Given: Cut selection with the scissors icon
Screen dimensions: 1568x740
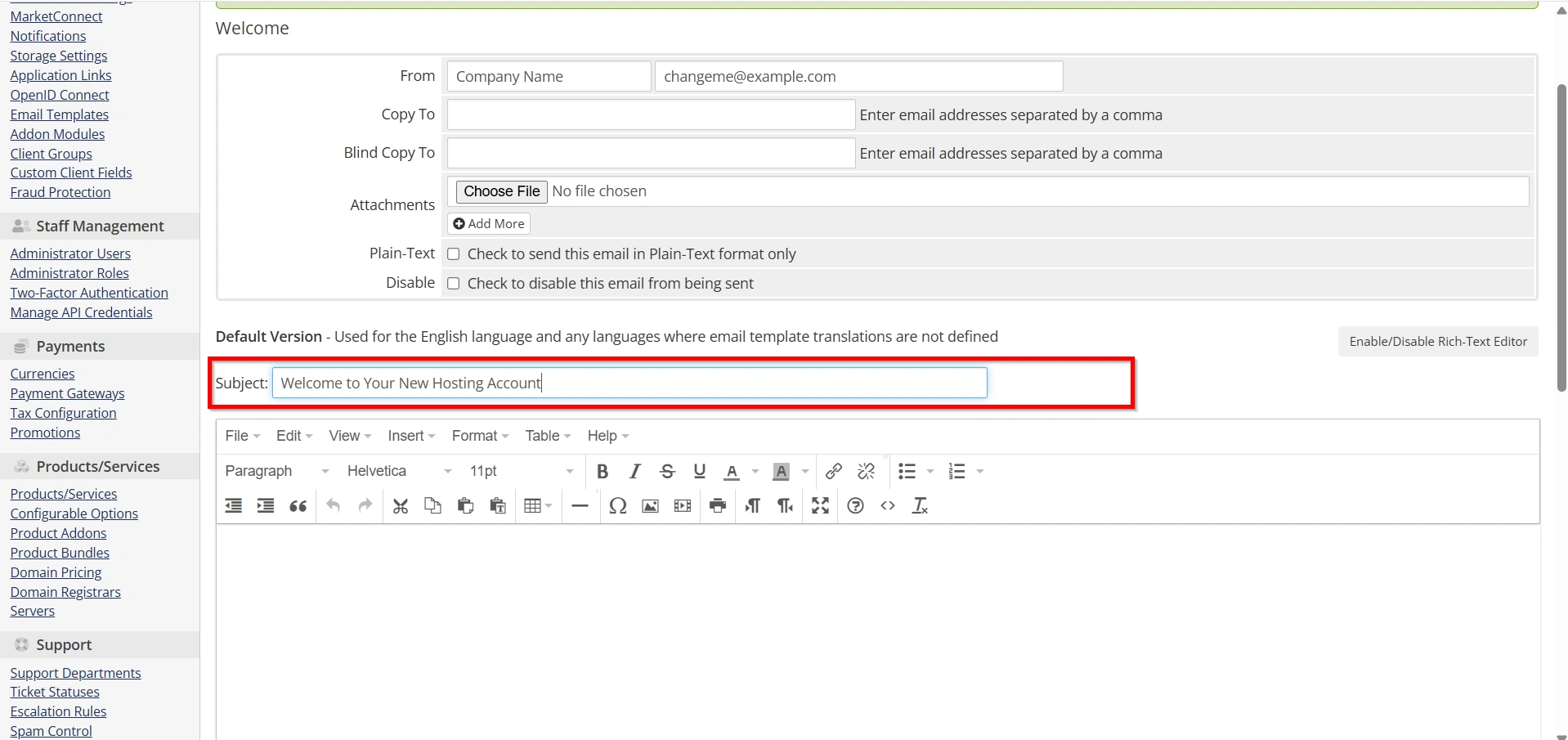Looking at the screenshot, I should (x=401, y=506).
